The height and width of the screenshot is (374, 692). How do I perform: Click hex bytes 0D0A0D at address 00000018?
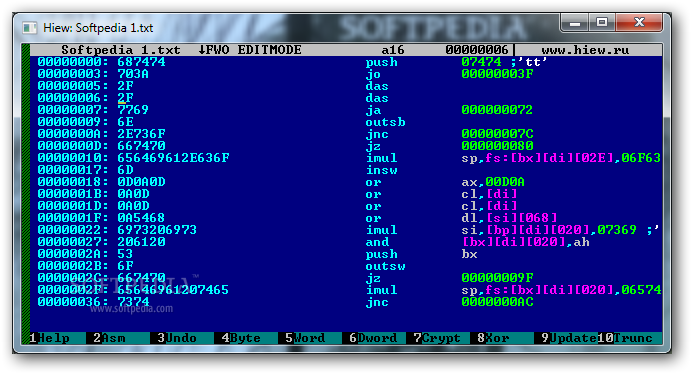[x=141, y=182]
